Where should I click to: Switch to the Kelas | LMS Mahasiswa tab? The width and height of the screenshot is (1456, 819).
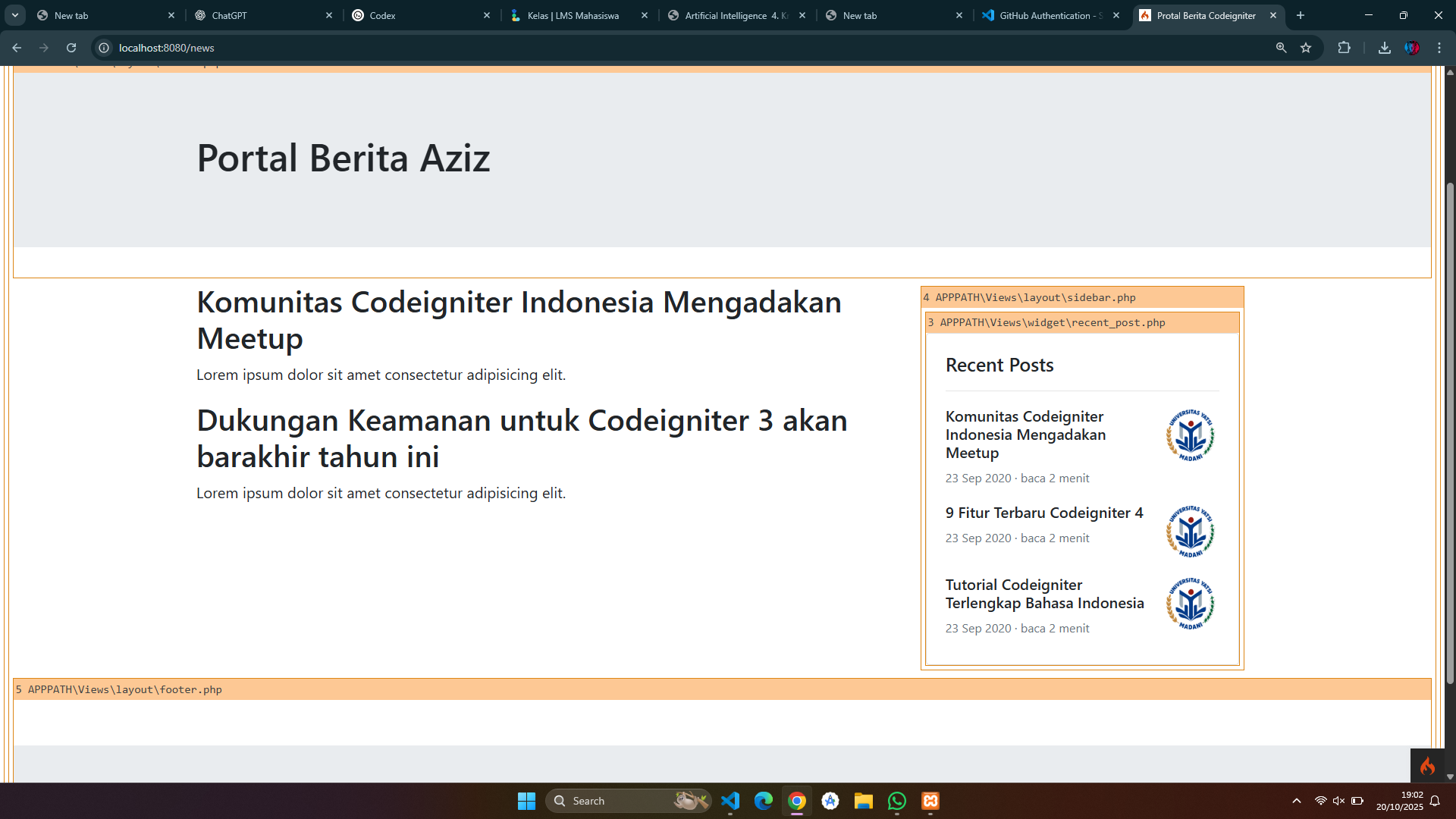[x=573, y=15]
